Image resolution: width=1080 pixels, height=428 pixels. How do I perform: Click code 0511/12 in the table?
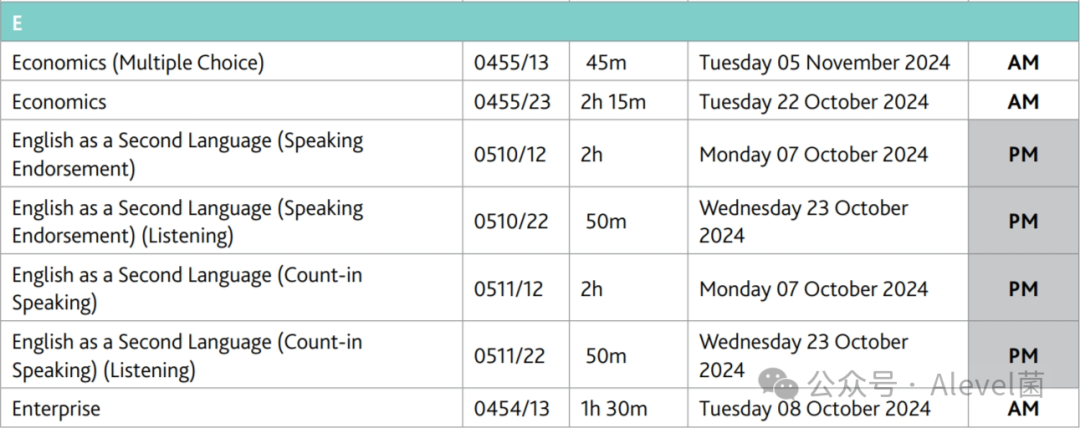tap(508, 289)
